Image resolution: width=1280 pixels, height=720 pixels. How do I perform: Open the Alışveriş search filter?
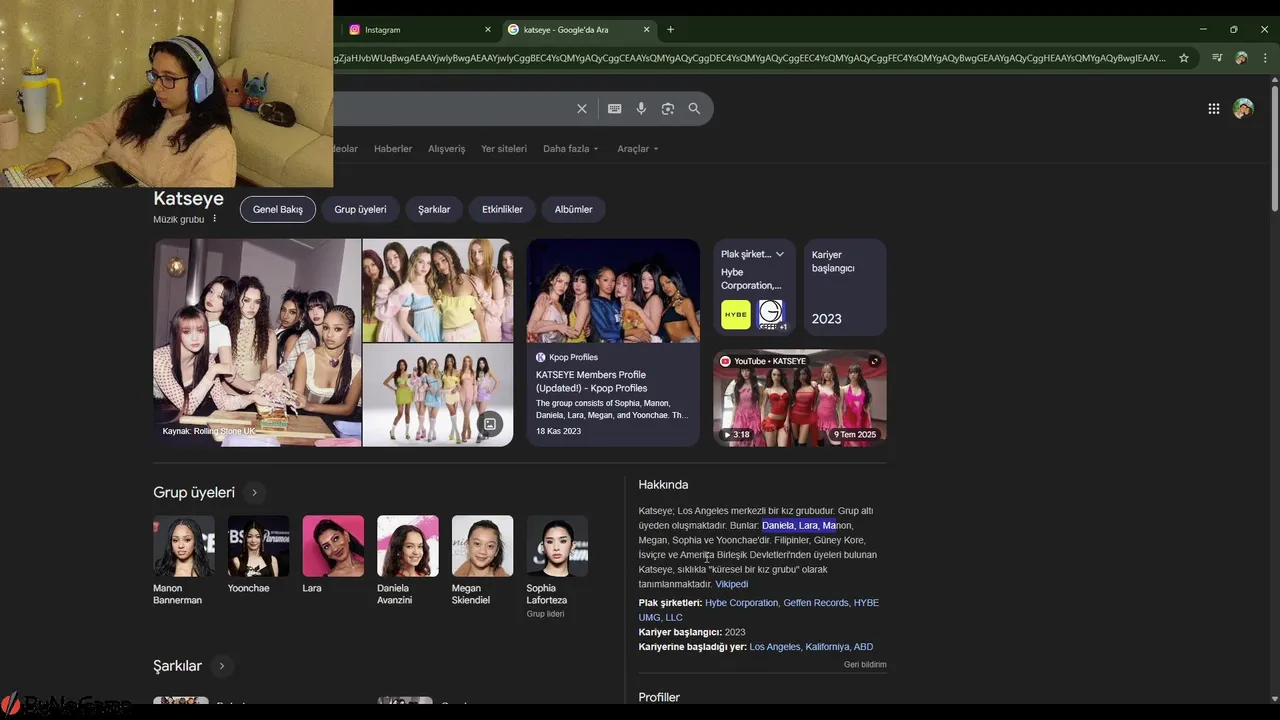(x=447, y=149)
